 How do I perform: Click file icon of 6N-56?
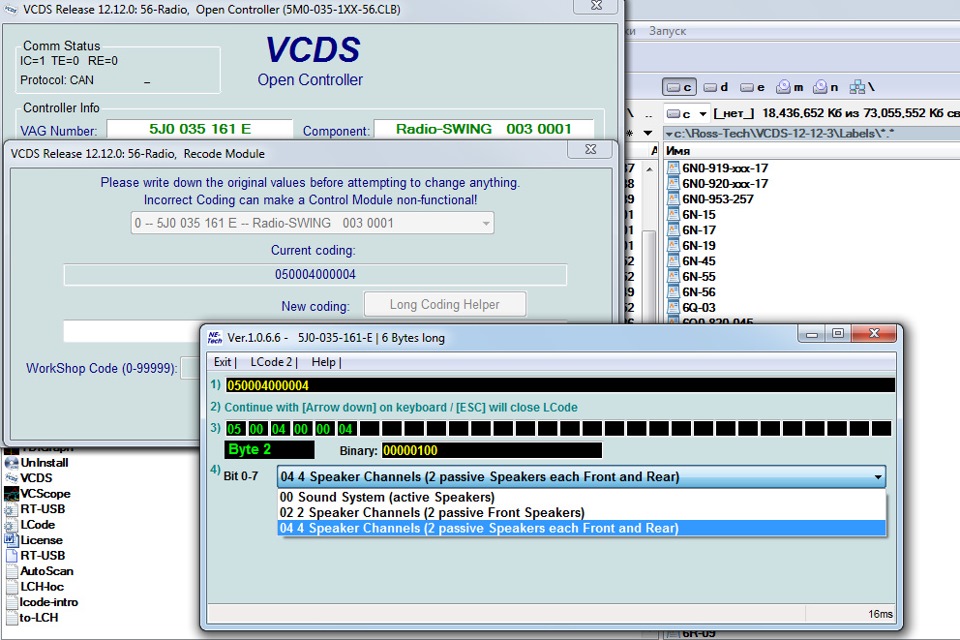[x=673, y=292]
